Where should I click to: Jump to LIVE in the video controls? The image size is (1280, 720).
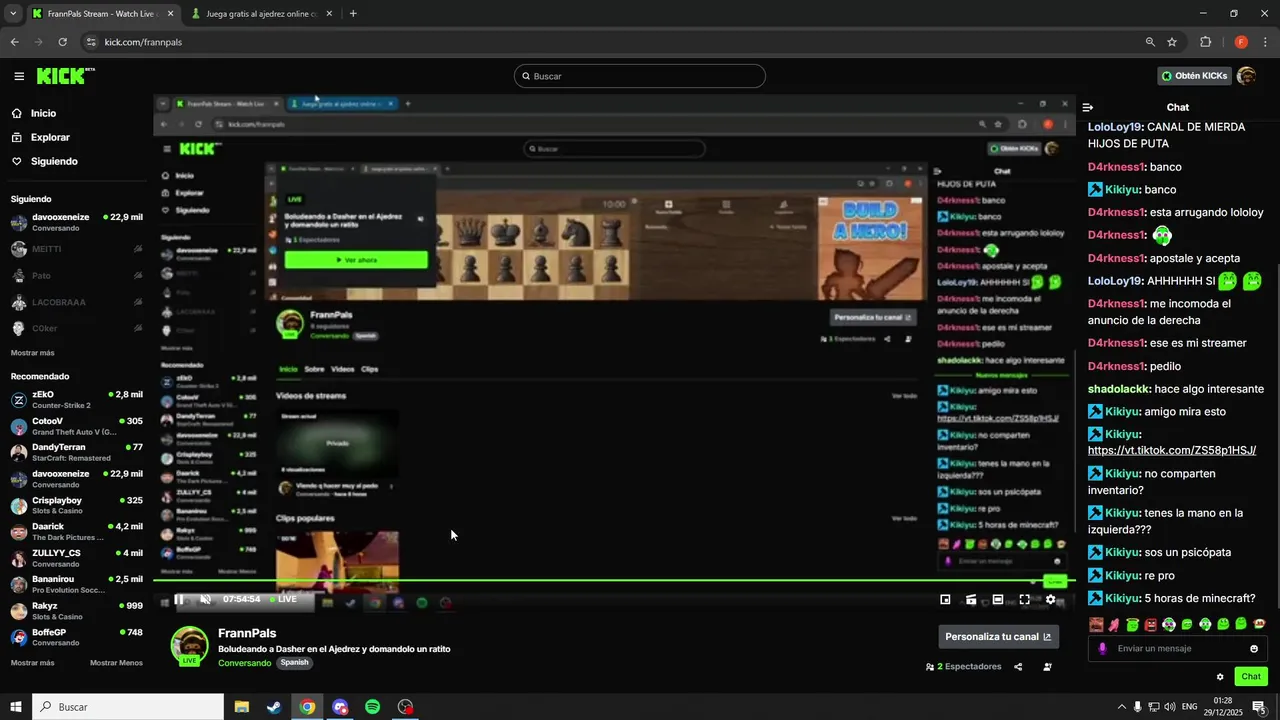283,600
